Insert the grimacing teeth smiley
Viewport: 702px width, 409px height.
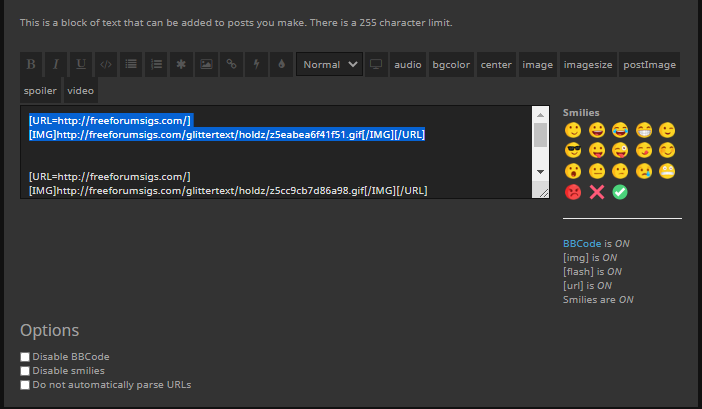click(667, 171)
